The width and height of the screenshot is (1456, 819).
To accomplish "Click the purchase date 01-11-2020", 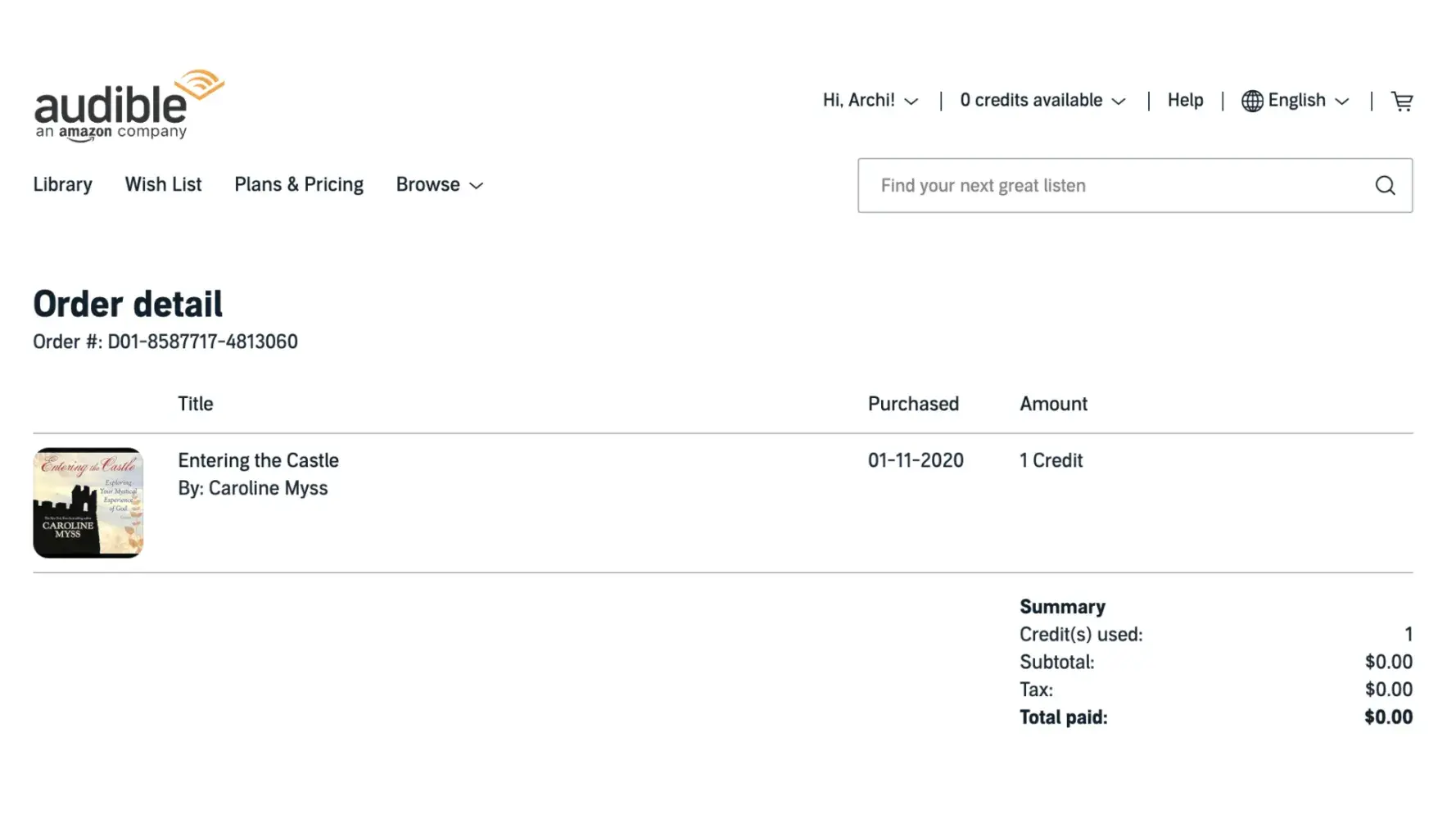I will point(916,460).
